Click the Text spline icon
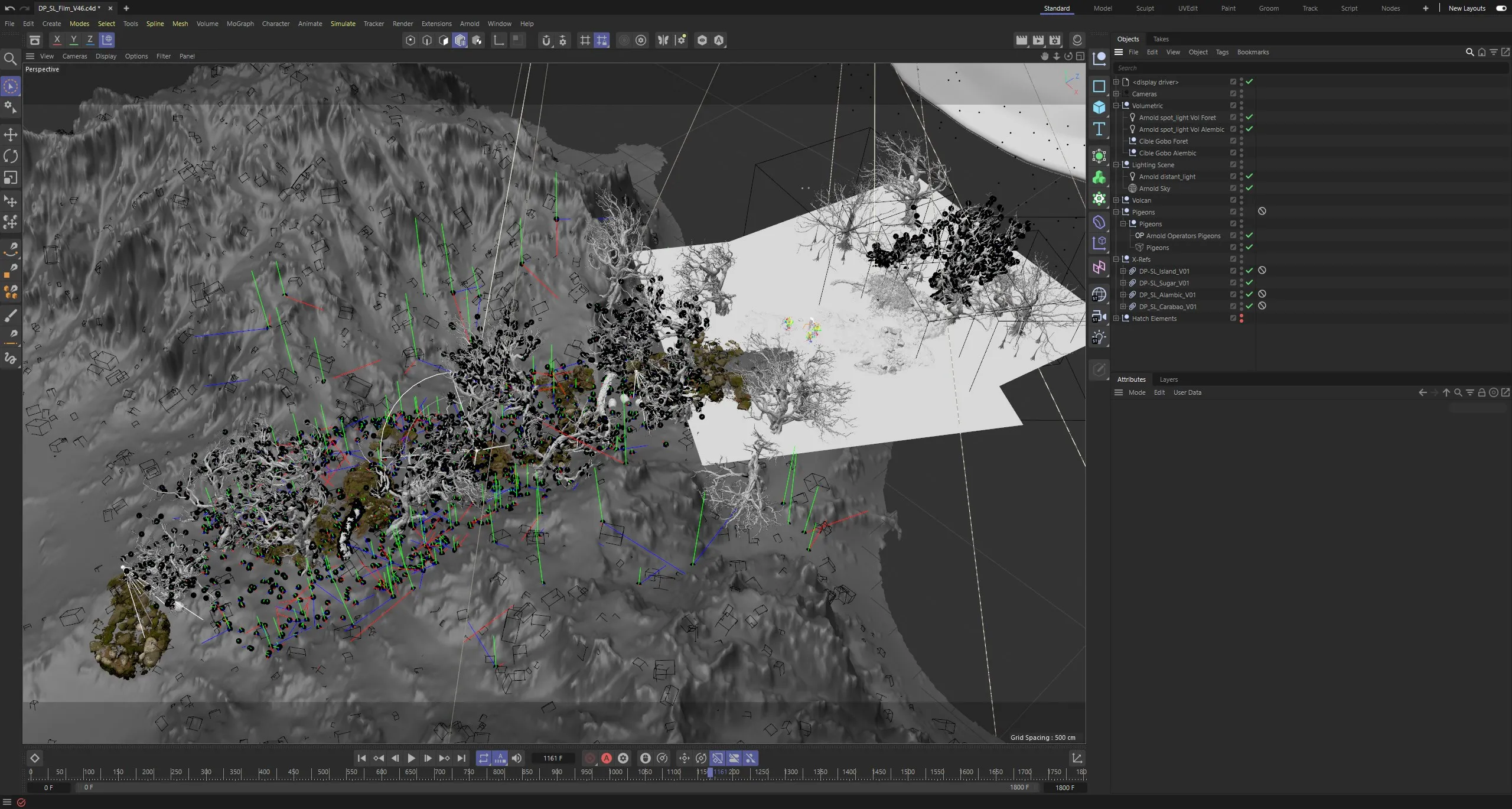Viewport: 1512px width, 809px height. click(1099, 129)
